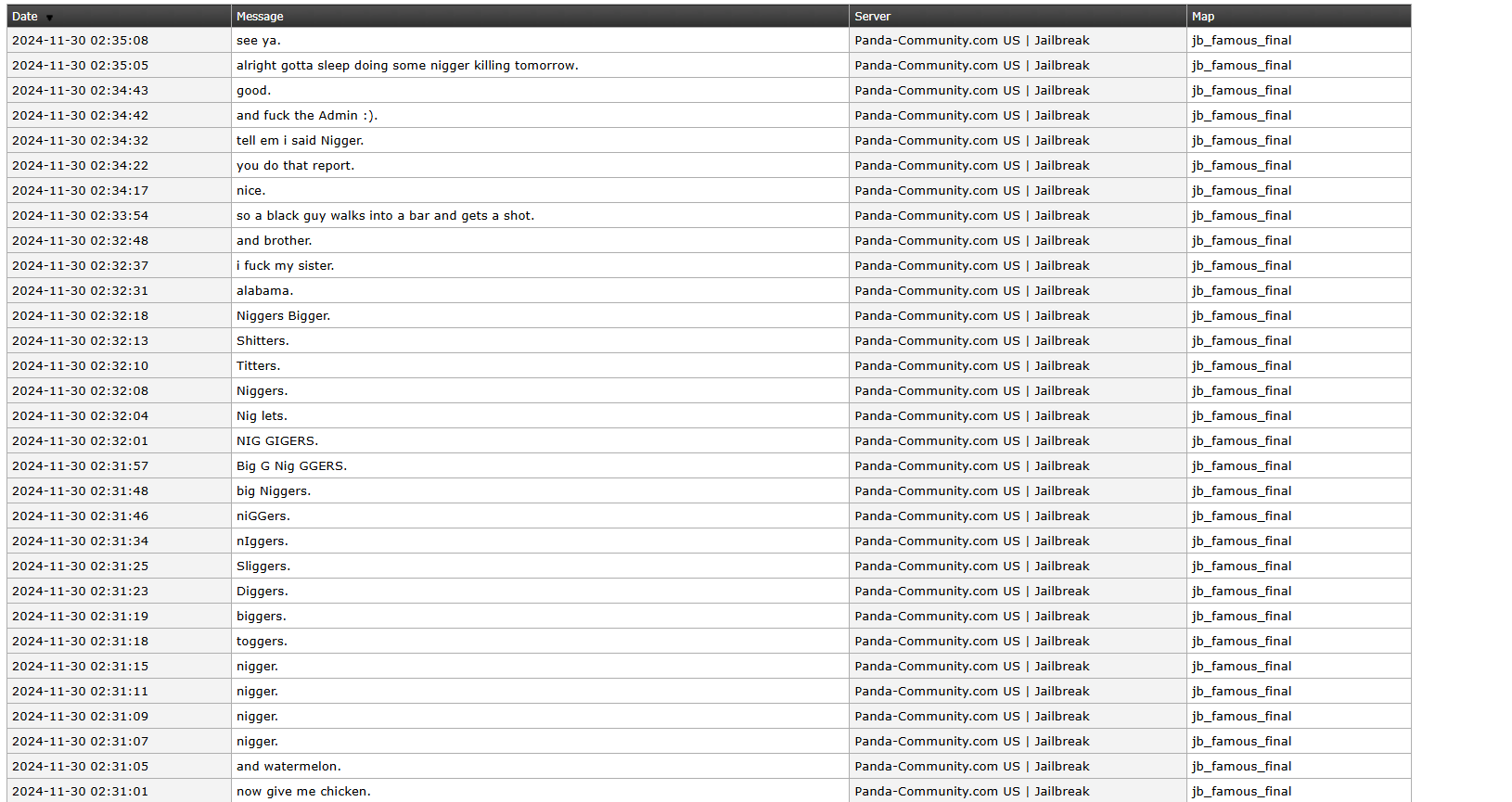The width and height of the screenshot is (1512, 802).
Task: Select the "now give me chicken." message row
Action: [303, 791]
